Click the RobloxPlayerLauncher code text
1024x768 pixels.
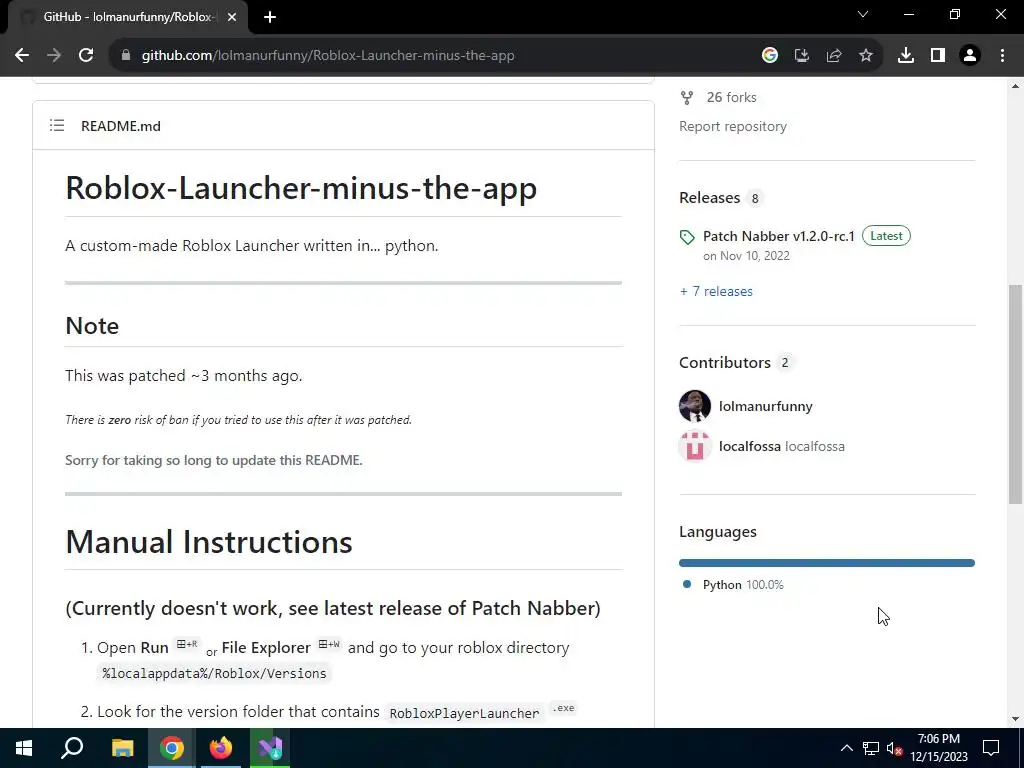(464, 713)
